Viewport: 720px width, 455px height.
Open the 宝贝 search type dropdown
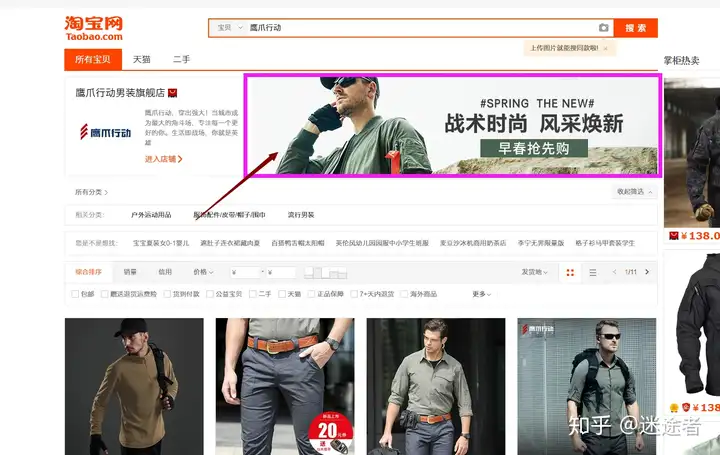[230, 28]
